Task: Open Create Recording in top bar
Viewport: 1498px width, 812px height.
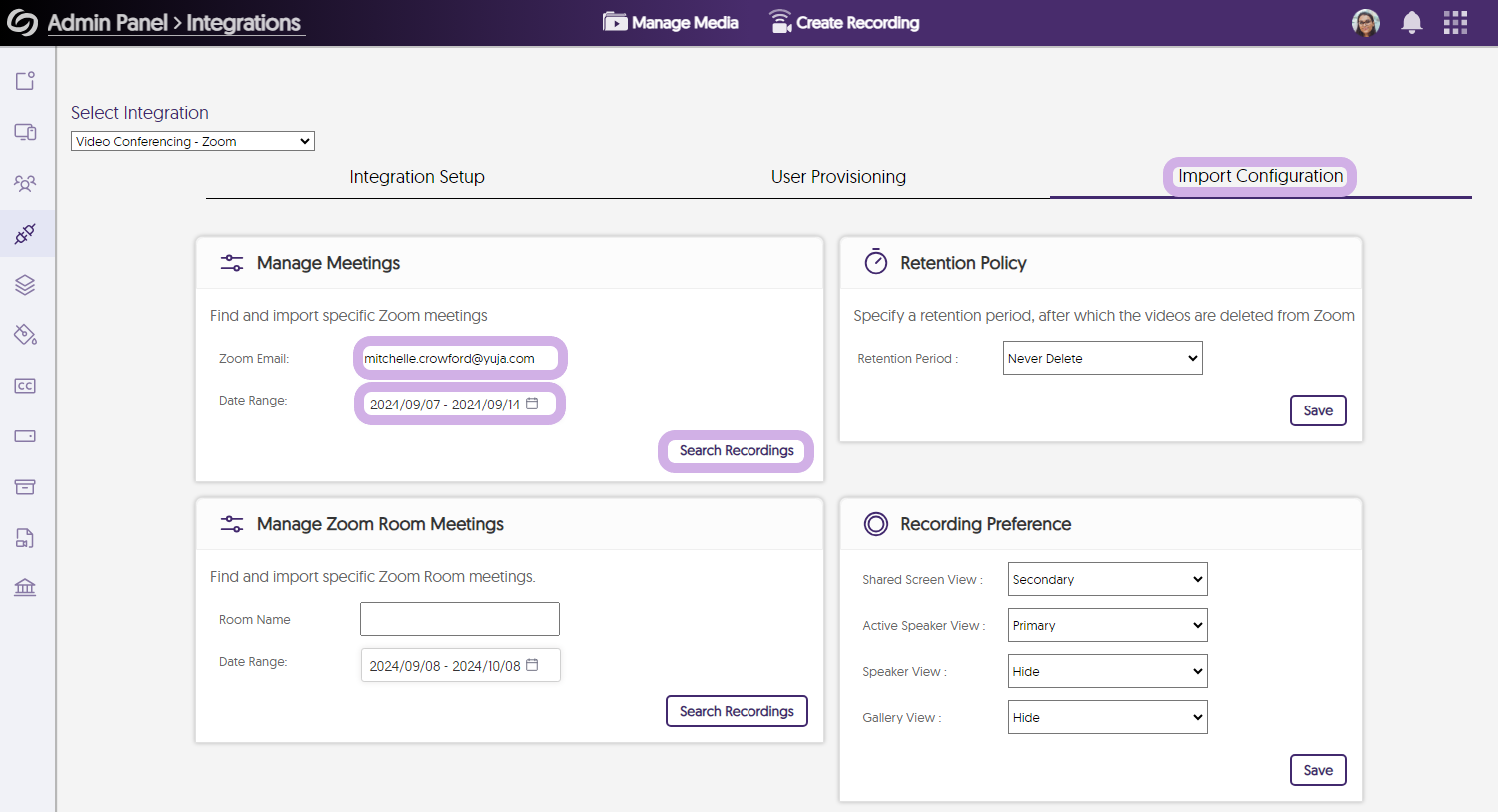Action: (x=845, y=22)
